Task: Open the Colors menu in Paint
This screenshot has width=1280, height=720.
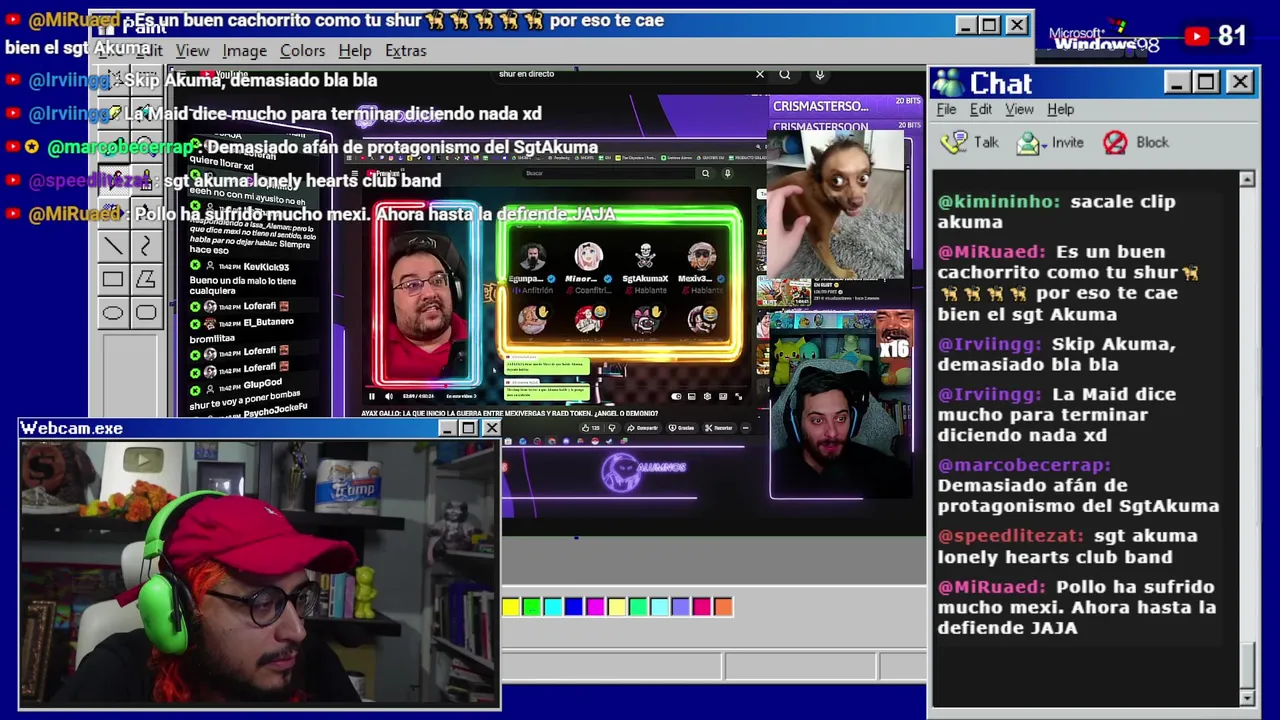Action: (x=302, y=51)
